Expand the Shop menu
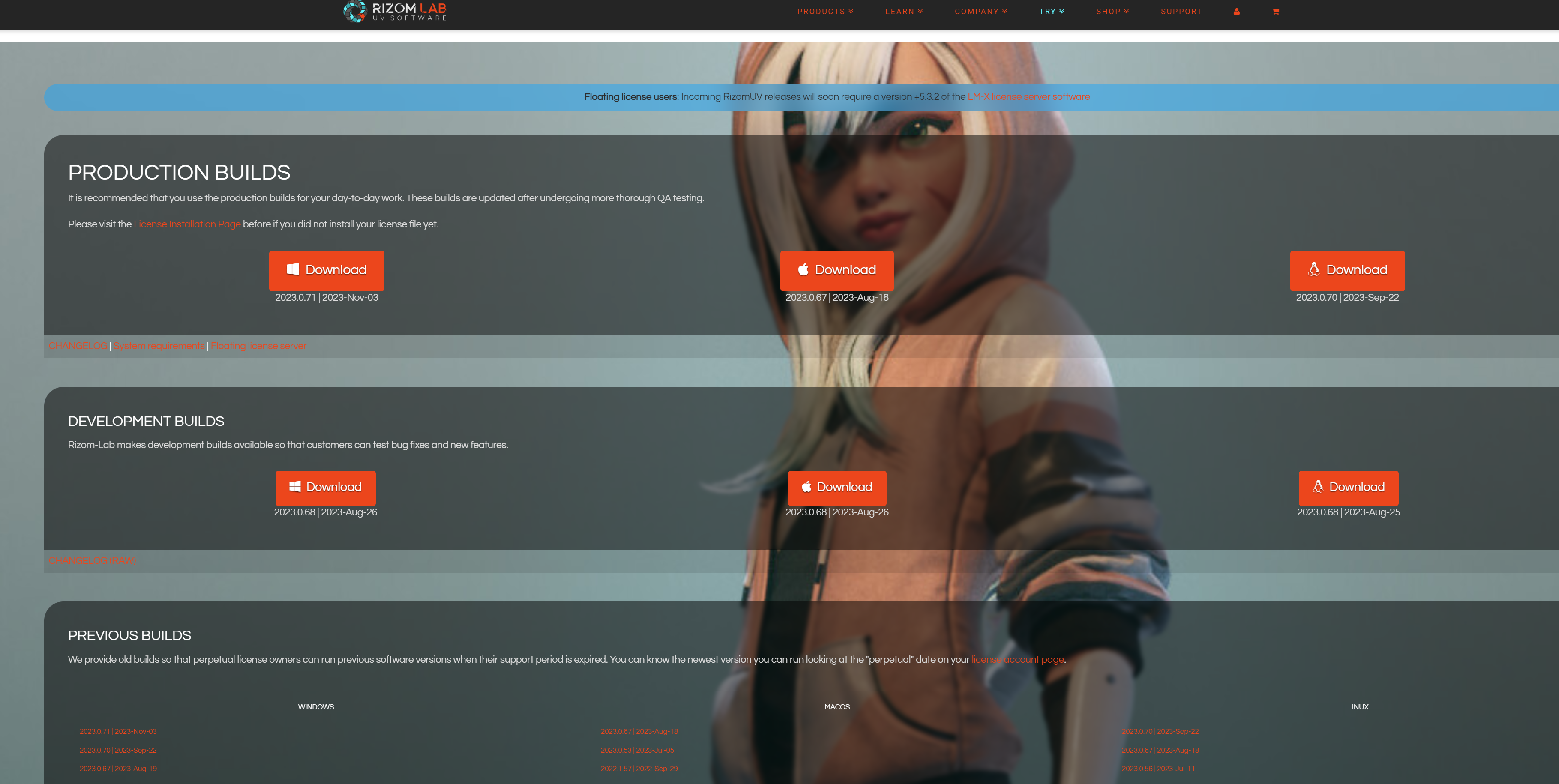 click(1112, 12)
